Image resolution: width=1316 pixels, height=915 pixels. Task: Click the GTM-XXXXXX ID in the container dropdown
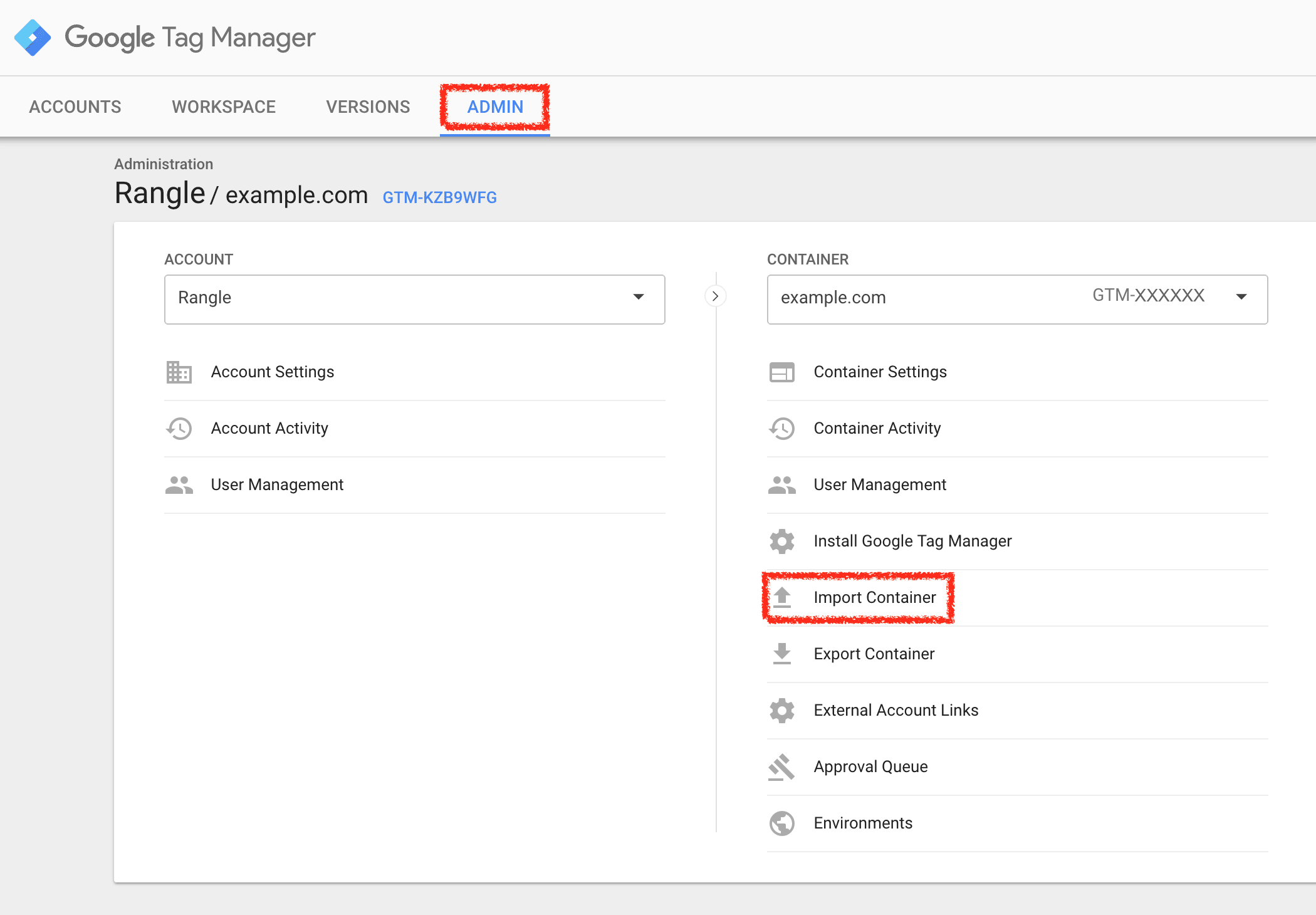coord(1149,295)
